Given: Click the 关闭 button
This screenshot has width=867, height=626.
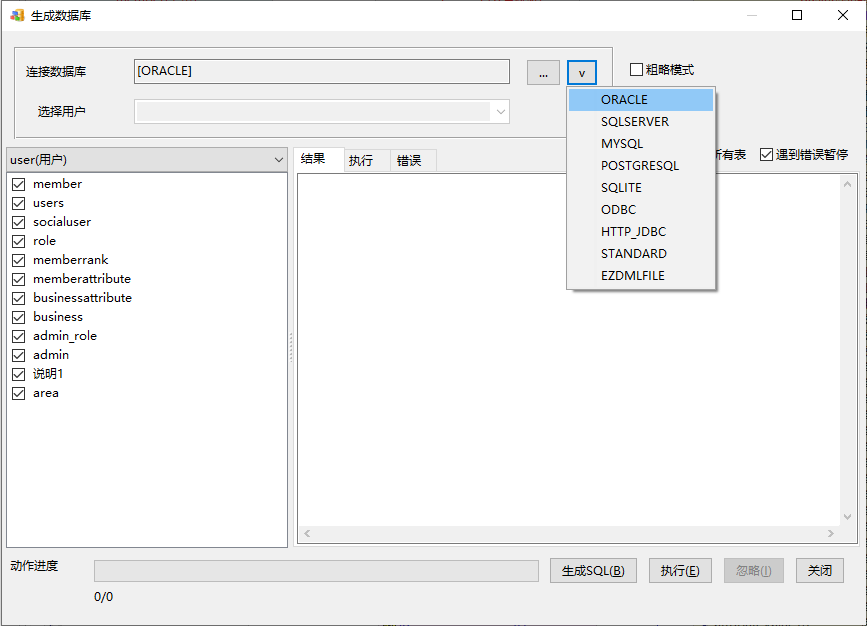Looking at the screenshot, I should point(819,571).
